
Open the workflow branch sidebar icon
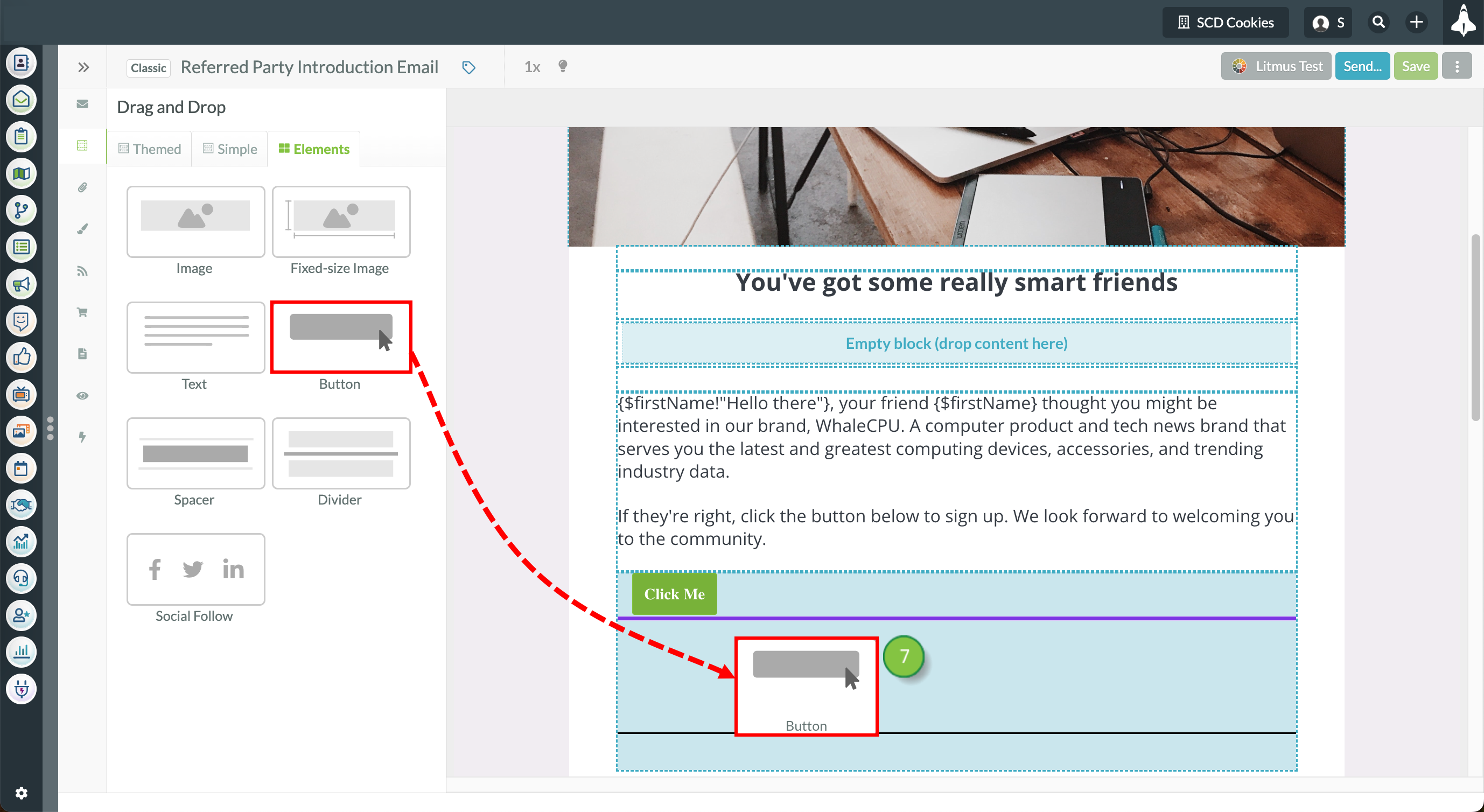click(22, 210)
